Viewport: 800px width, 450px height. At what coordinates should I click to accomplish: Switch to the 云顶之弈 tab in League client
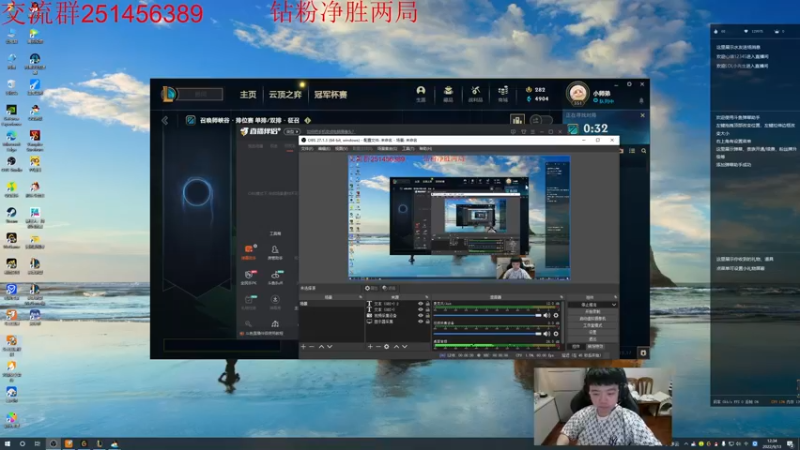pyautogui.click(x=285, y=94)
